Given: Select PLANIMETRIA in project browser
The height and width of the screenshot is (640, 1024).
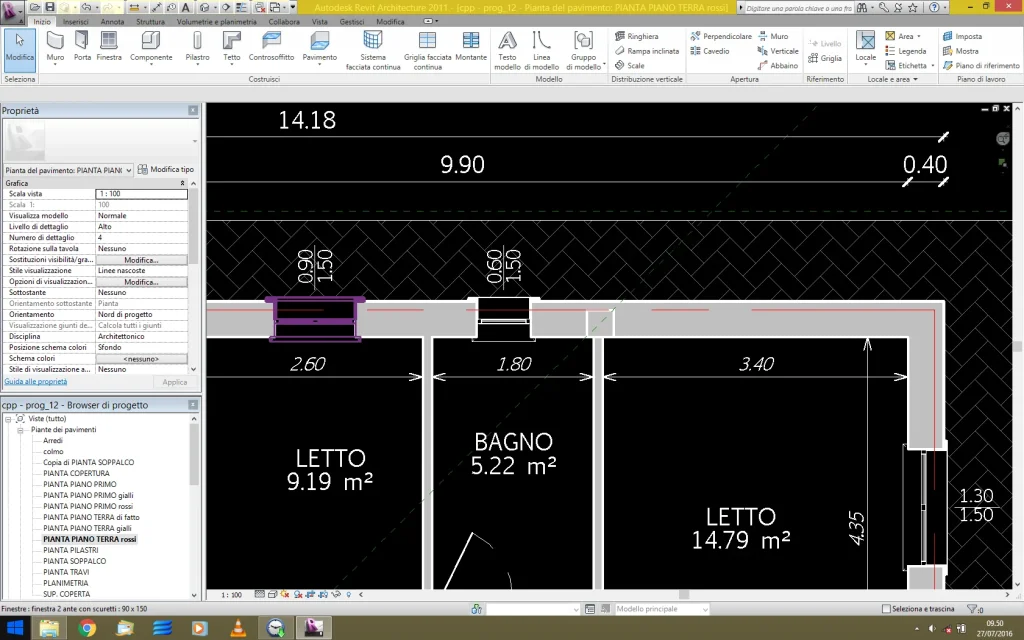Looking at the screenshot, I should coord(66,583).
